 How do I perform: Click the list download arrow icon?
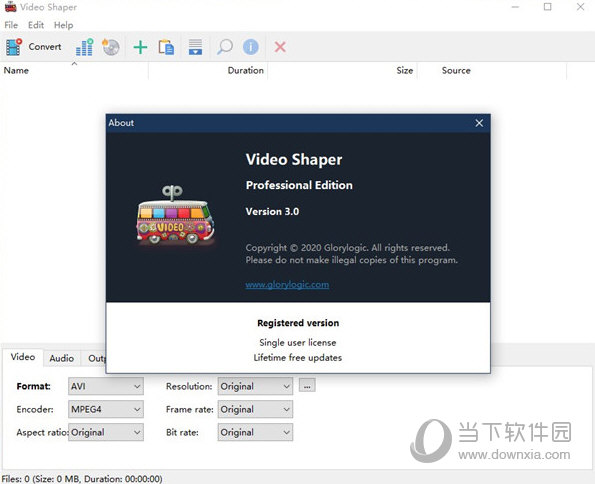pos(195,47)
